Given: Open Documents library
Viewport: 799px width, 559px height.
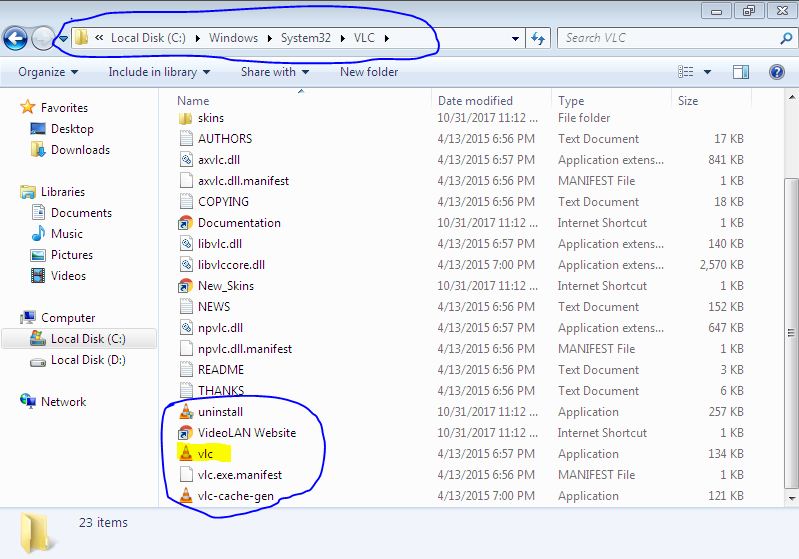Looking at the screenshot, I should (x=82, y=212).
